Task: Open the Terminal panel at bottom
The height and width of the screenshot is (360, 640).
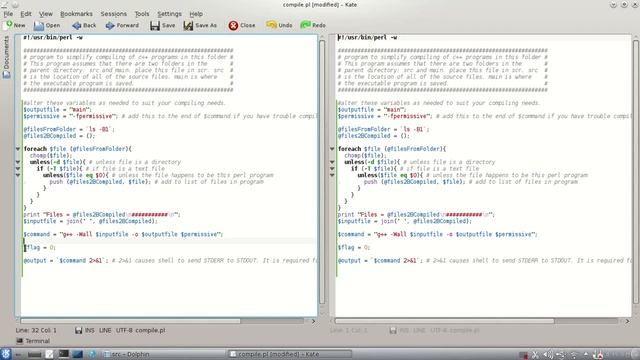Action: (x=33, y=341)
